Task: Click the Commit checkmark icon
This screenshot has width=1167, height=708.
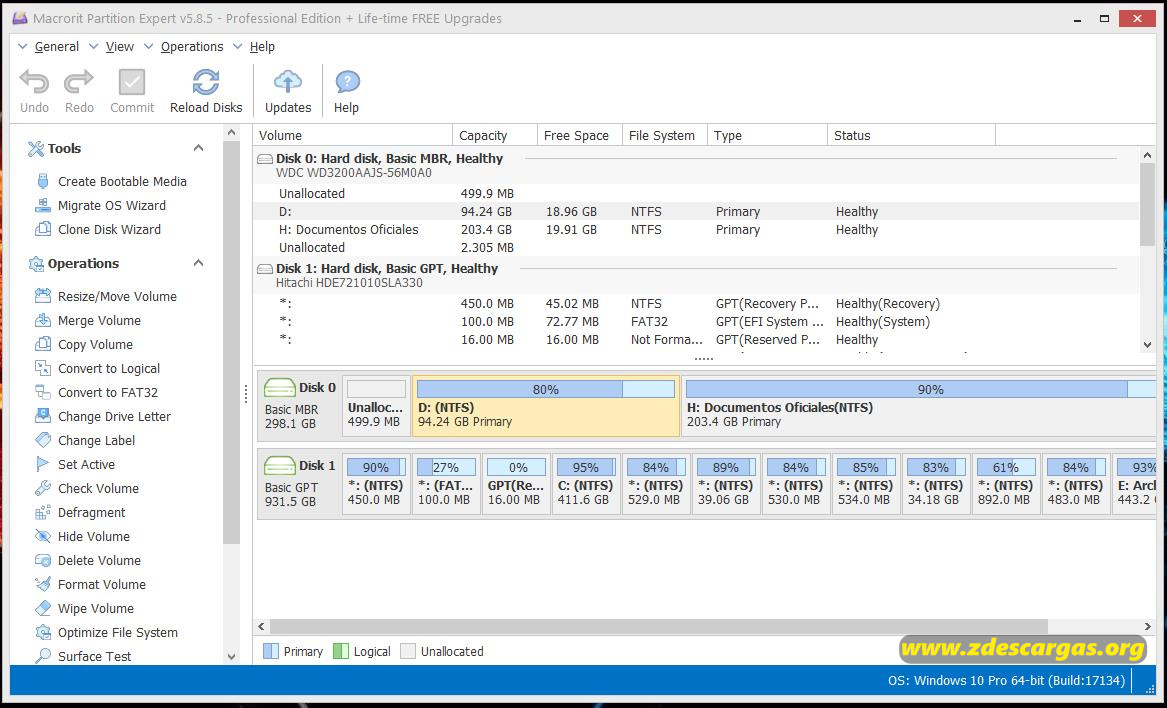Action: pos(132,82)
